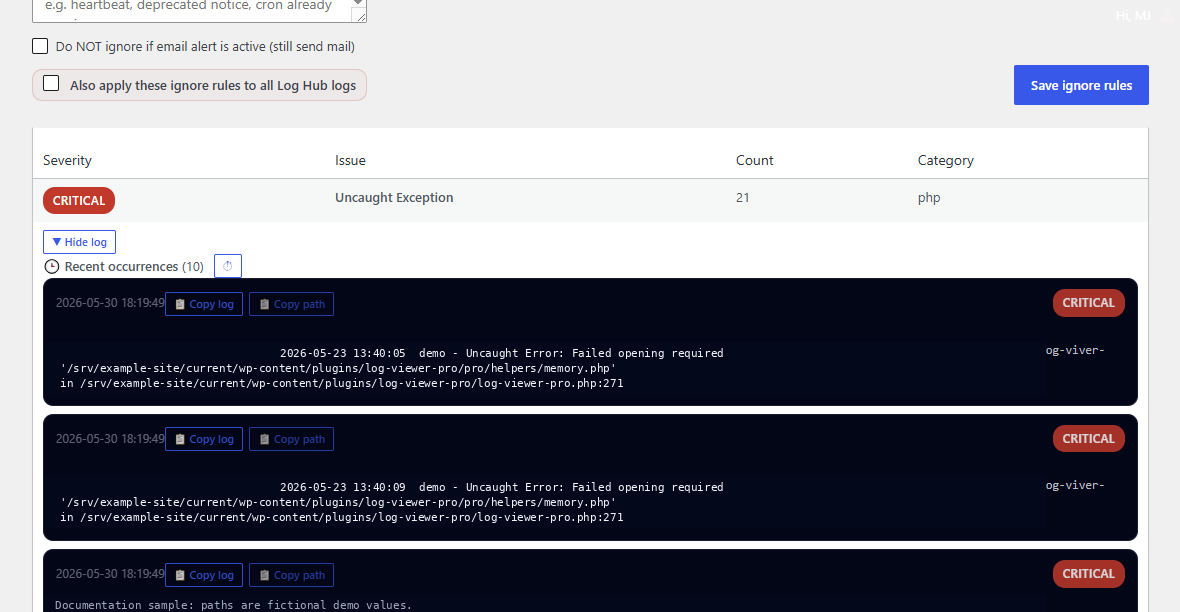Select the 'Uncaught Exception' issue text
This screenshot has height=612, width=1180.
point(394,197)
